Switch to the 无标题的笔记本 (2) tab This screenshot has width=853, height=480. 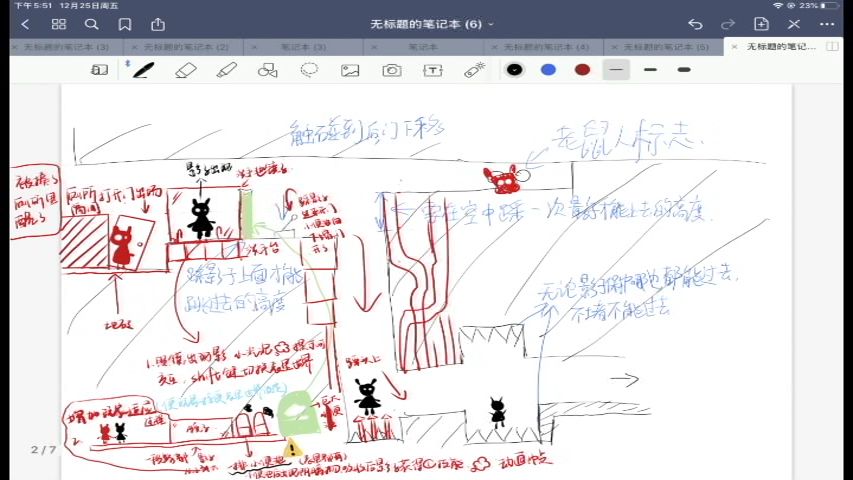(x=185, y=47)
